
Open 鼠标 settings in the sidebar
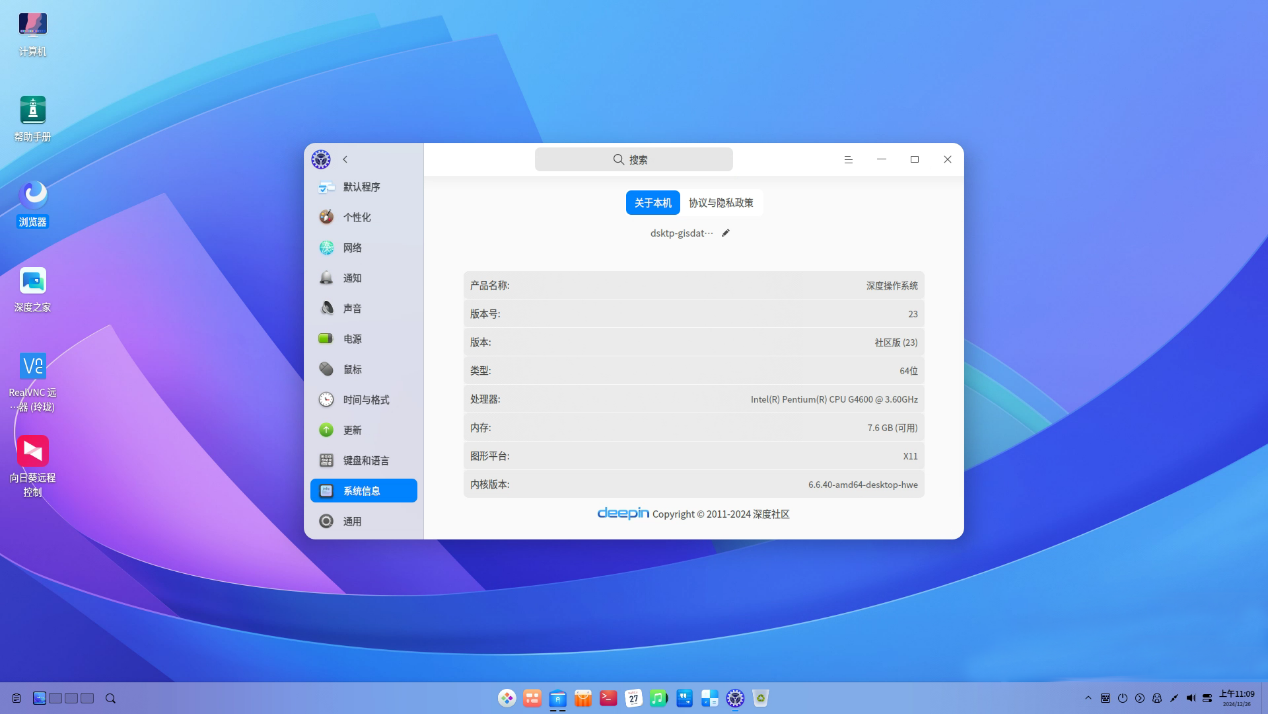pos(363,369)
